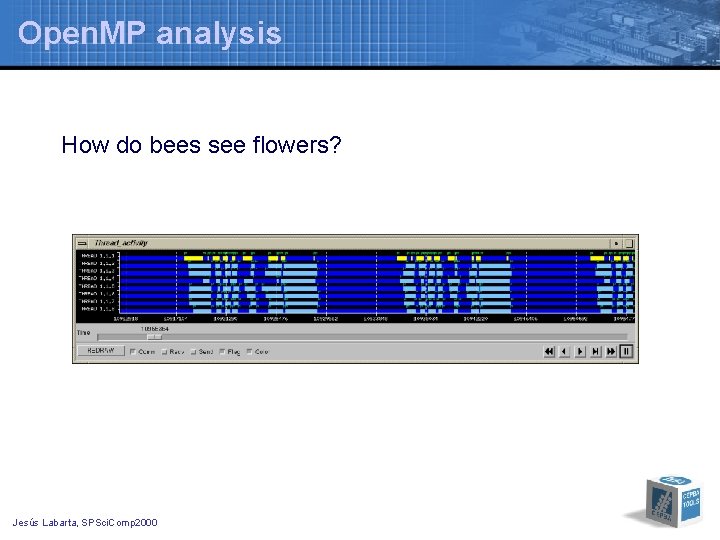
Task: Click the Thread_activity window title
Action: [x=121, y=243]
